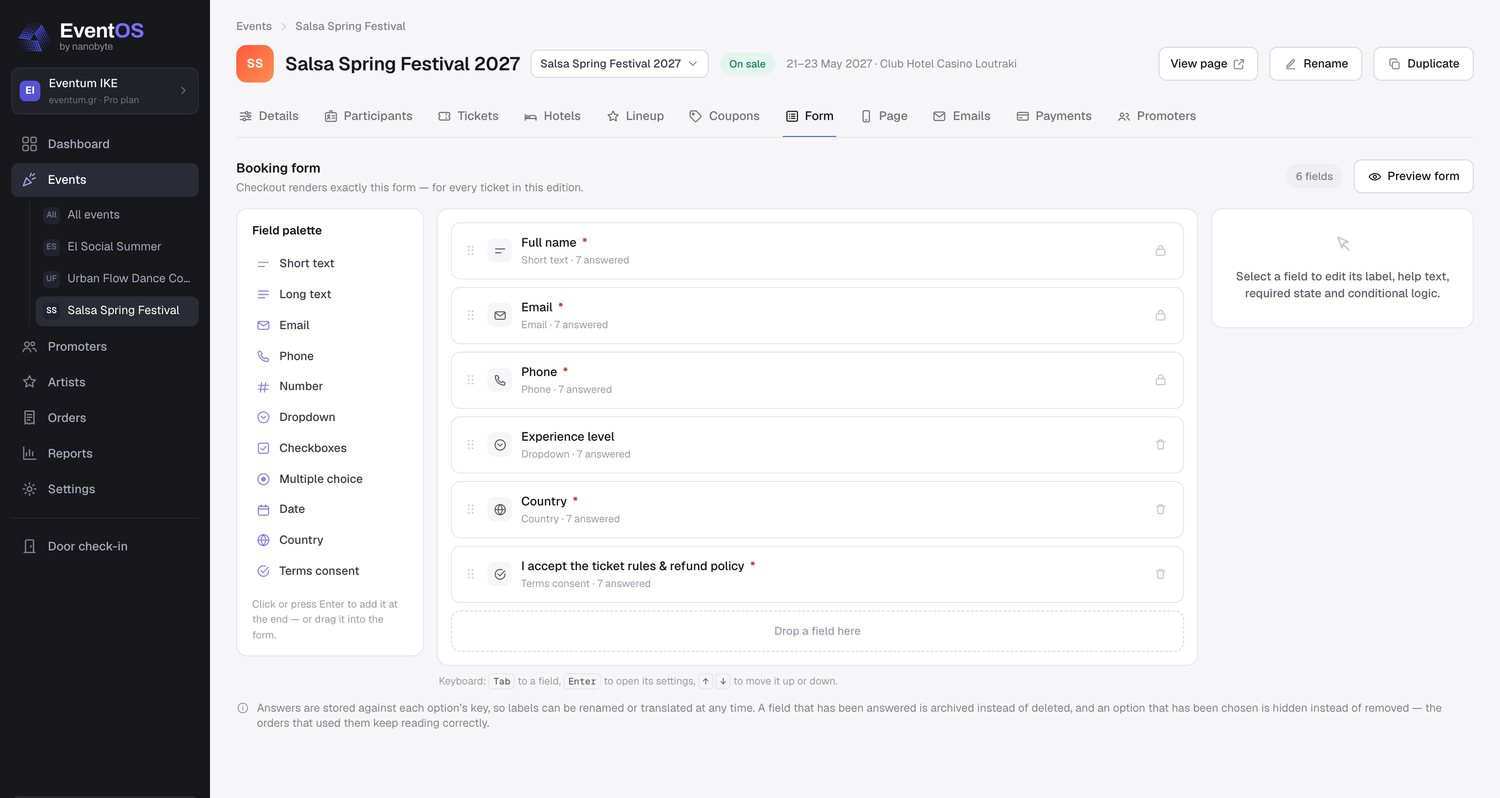1500x798 pixels.
Task: Open the Page tab
Action: pos(884,116)
